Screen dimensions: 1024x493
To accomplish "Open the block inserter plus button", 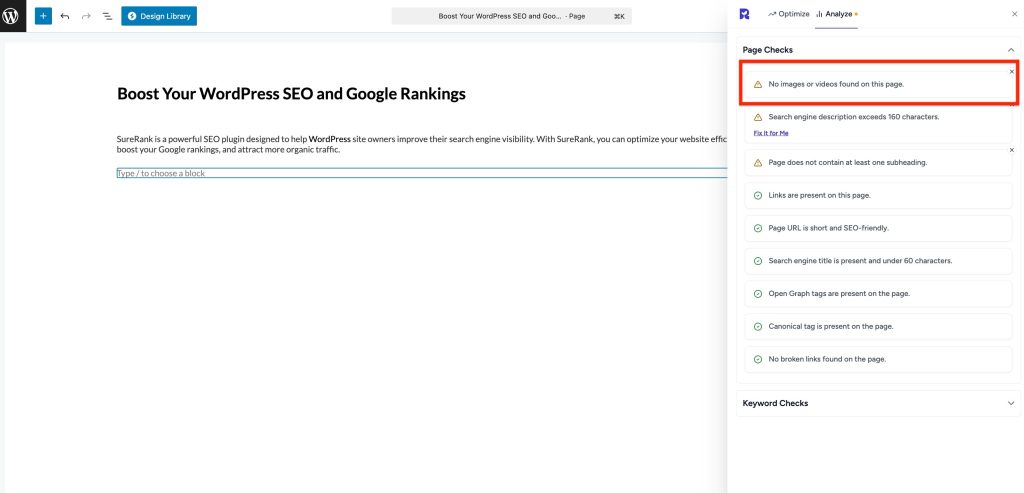I will click(43, 16).
